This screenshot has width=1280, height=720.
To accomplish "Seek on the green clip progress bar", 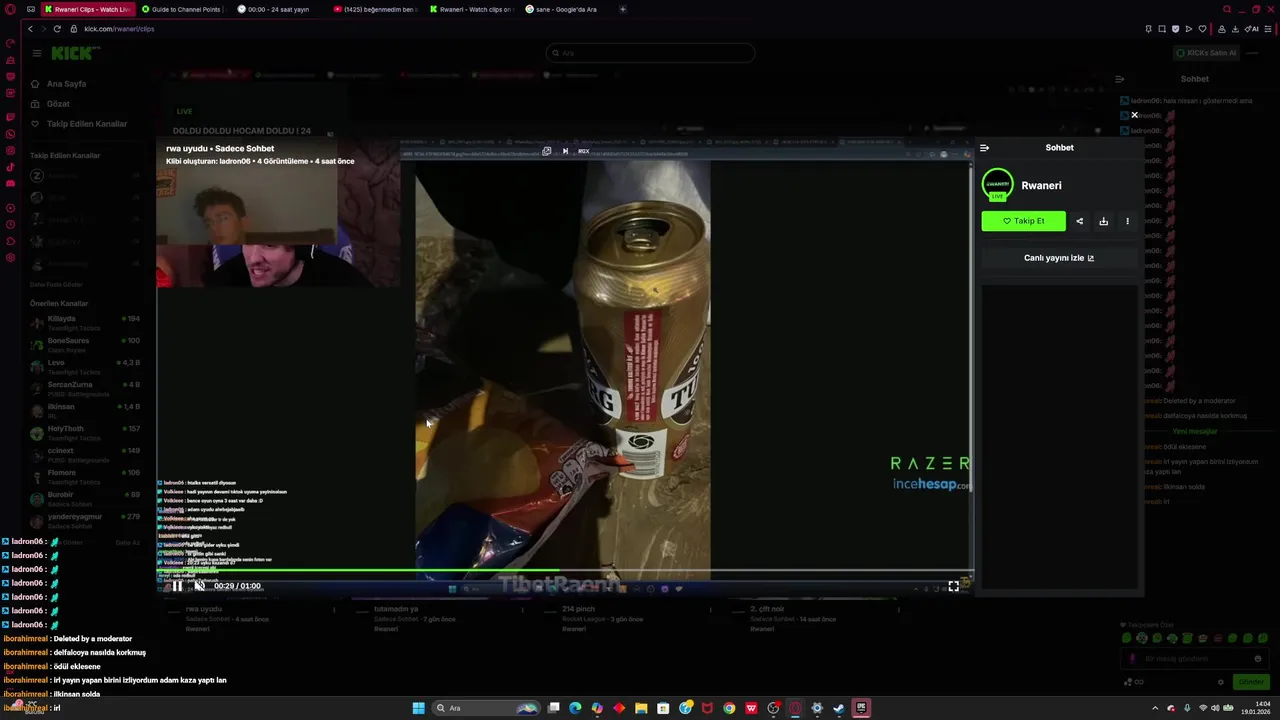I will 565,571.
